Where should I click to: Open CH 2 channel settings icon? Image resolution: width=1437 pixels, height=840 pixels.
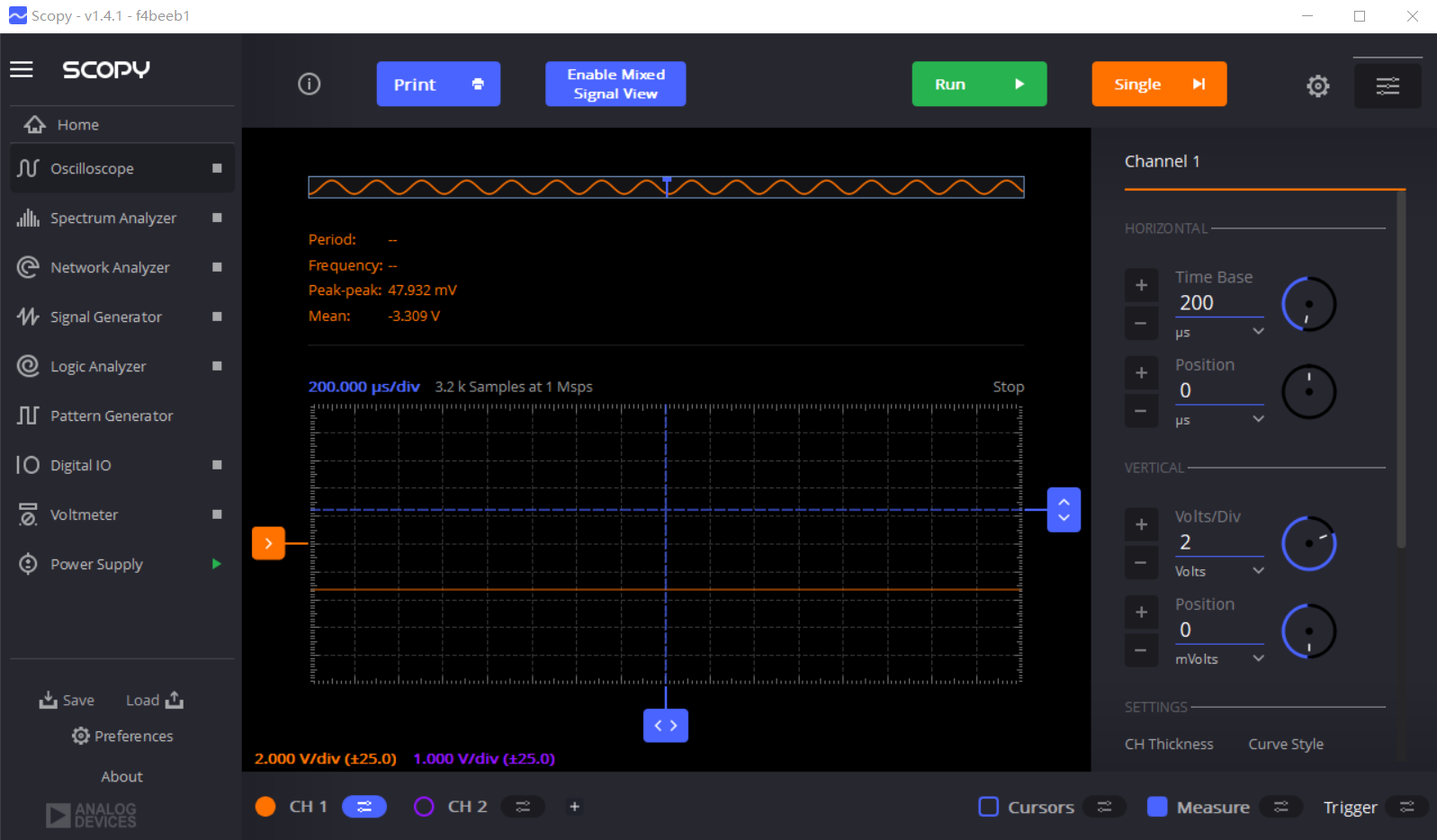click(x=523, y=807)
